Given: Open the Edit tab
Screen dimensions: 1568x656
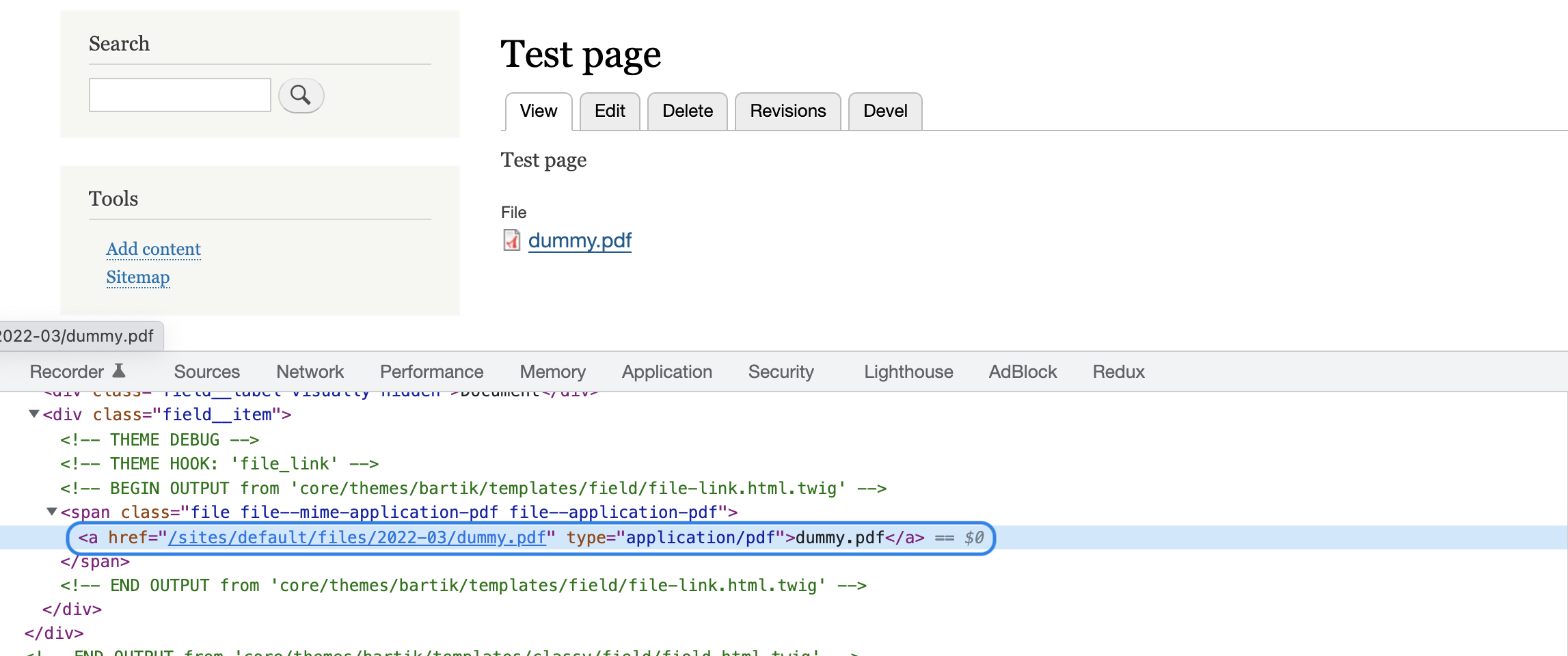Looking at the screenshot, I should point(610,111).
